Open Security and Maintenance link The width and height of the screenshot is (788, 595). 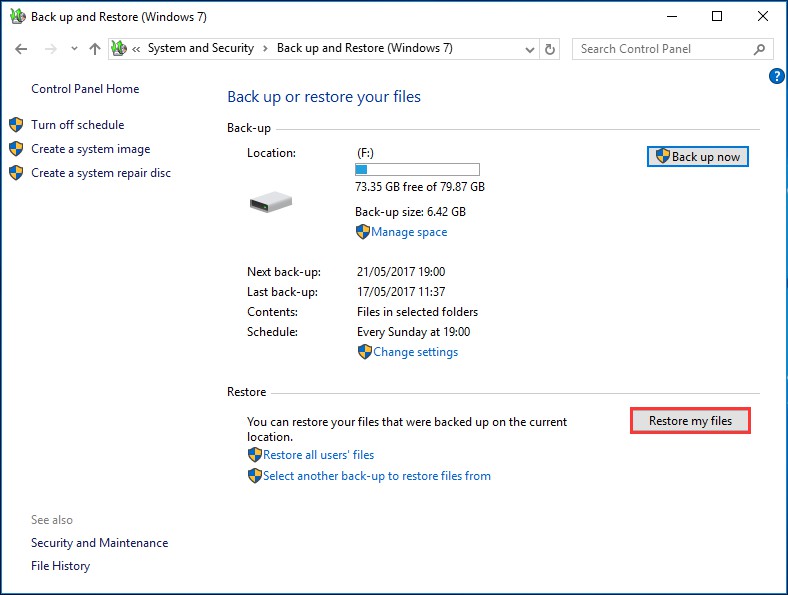click(x=100, y=543)
